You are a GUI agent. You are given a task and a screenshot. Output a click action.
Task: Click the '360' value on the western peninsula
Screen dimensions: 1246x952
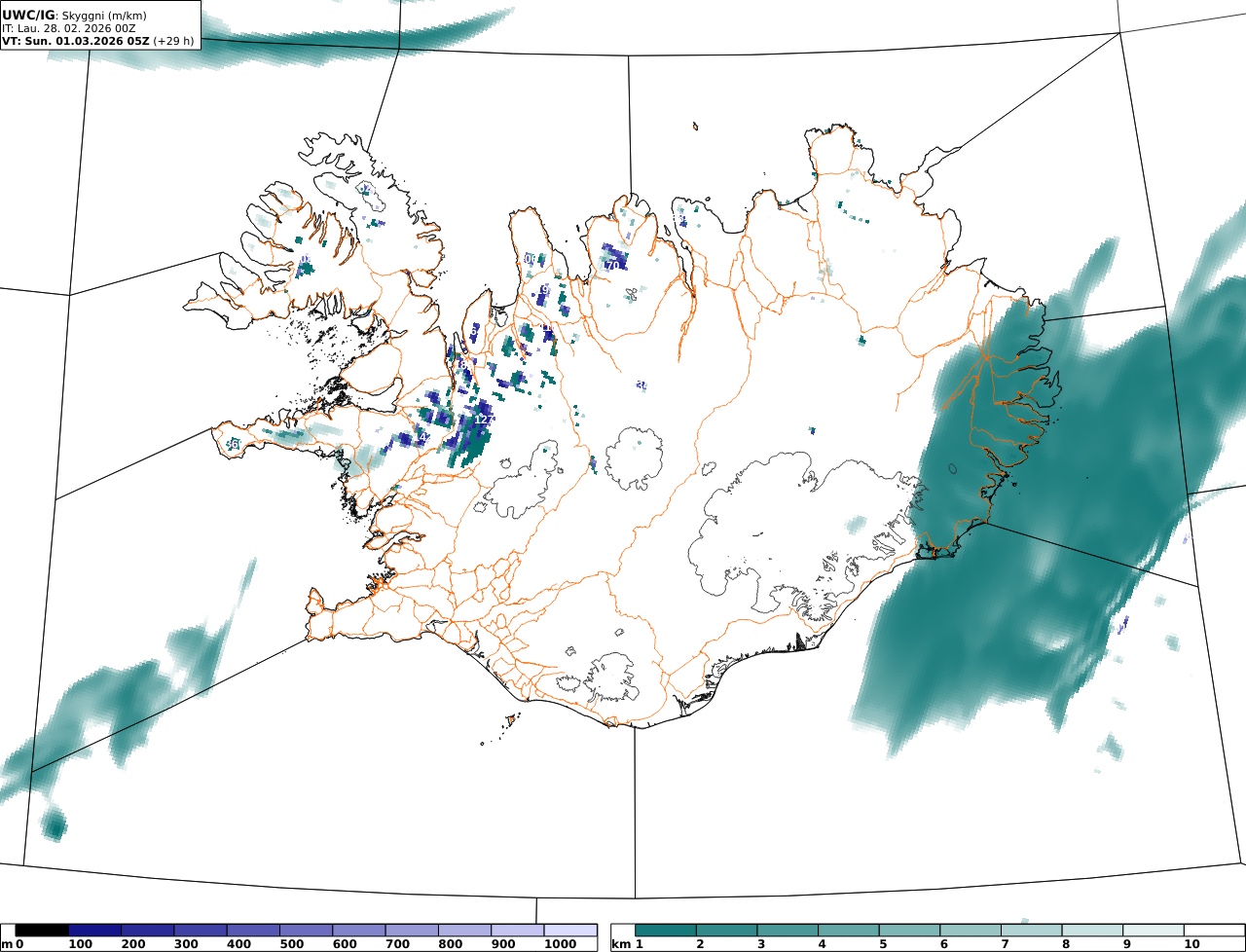pos(233,445)
